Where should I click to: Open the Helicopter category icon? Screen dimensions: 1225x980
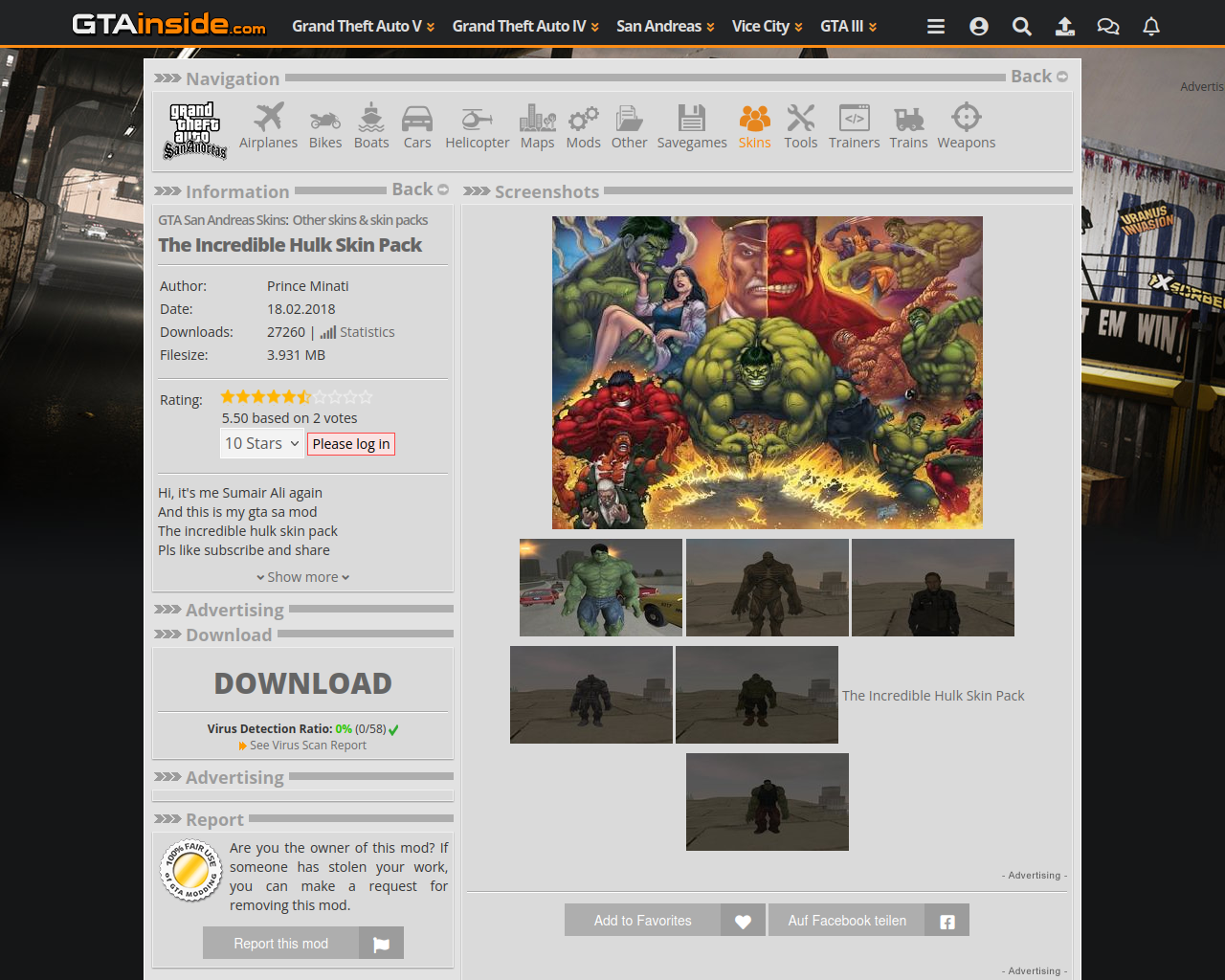click(x=477, y=119)
